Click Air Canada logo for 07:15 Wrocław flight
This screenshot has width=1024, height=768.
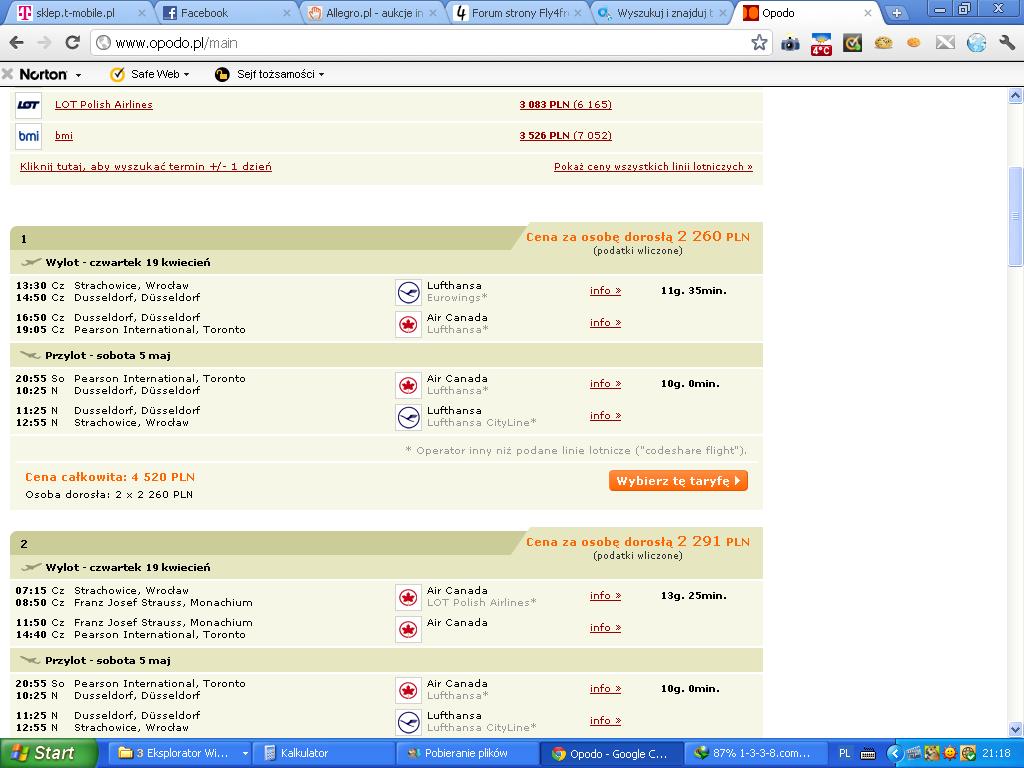408,597
